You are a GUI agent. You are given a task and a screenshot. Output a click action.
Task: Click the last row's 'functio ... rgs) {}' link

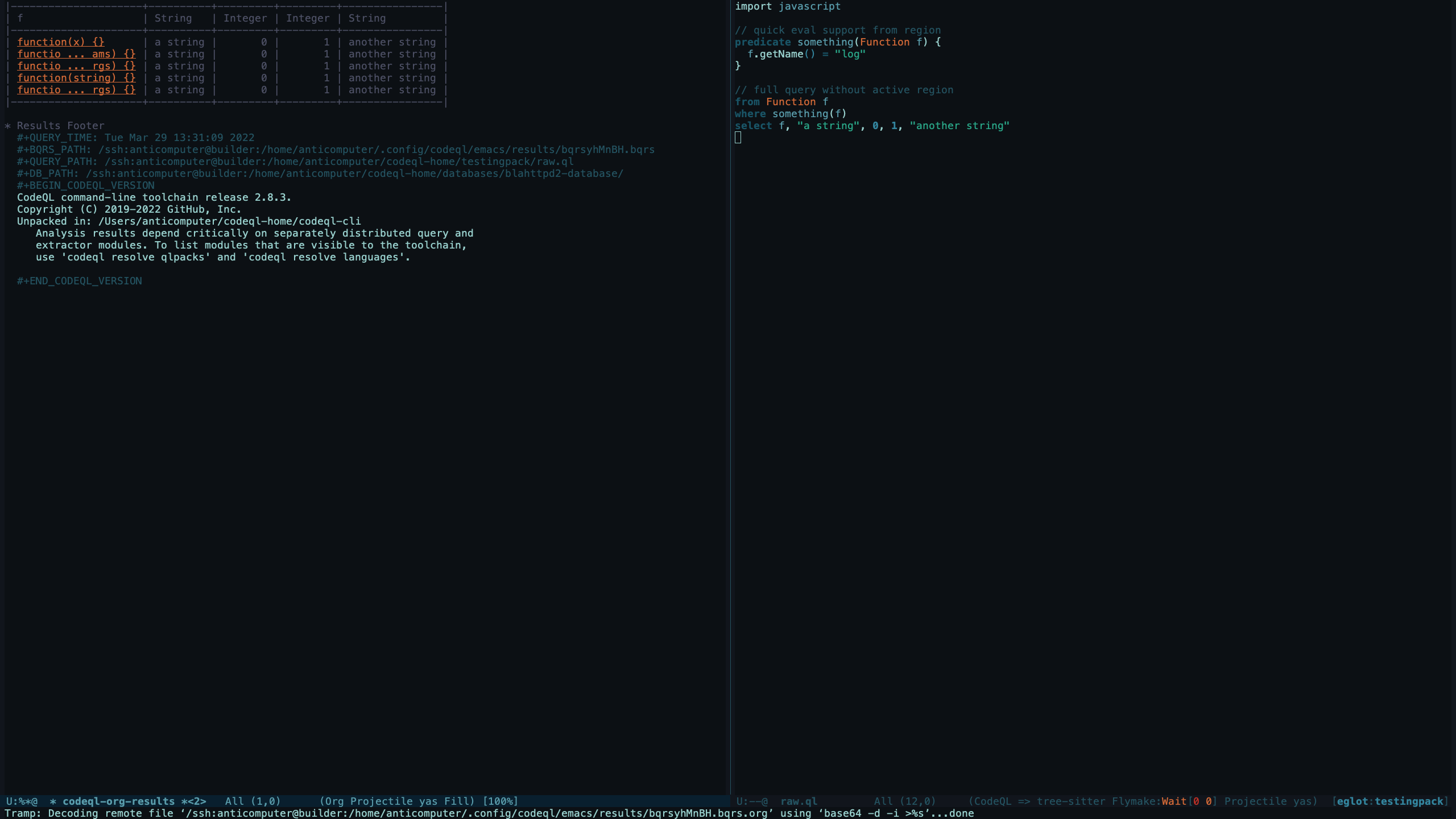(x=76, y=90)
